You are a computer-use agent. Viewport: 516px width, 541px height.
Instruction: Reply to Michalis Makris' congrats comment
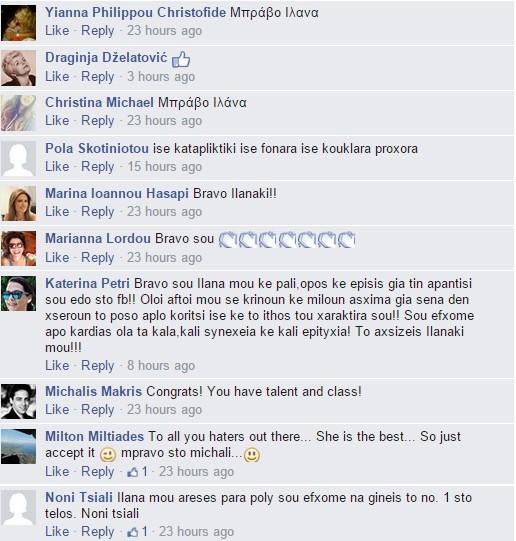tap(98, 410)
